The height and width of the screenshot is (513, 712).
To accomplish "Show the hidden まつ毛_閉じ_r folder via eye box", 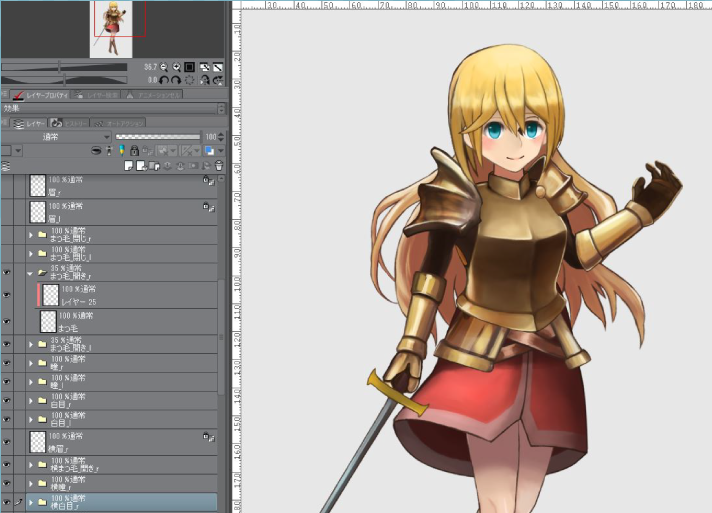I will (x=6, y=235).
